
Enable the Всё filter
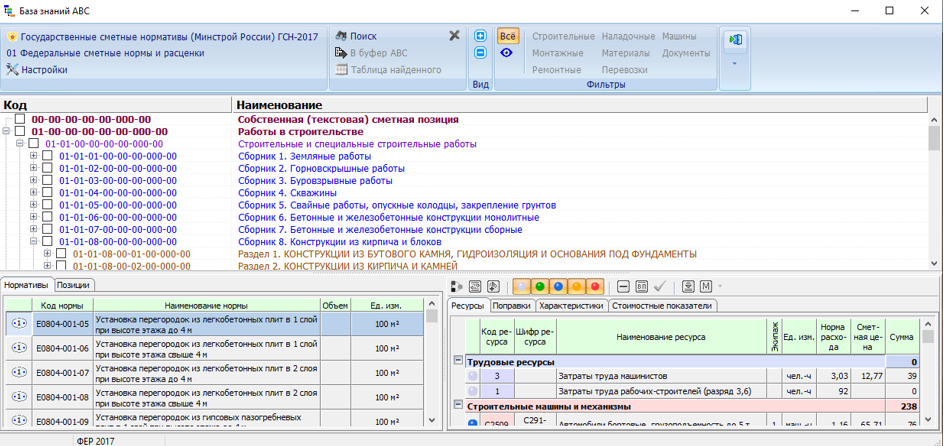[507, 36]
